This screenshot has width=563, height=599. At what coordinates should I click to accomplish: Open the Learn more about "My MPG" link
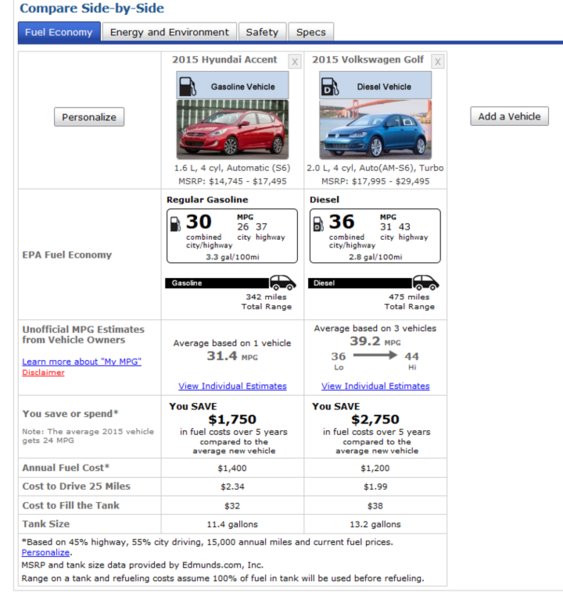coord(82,361)
